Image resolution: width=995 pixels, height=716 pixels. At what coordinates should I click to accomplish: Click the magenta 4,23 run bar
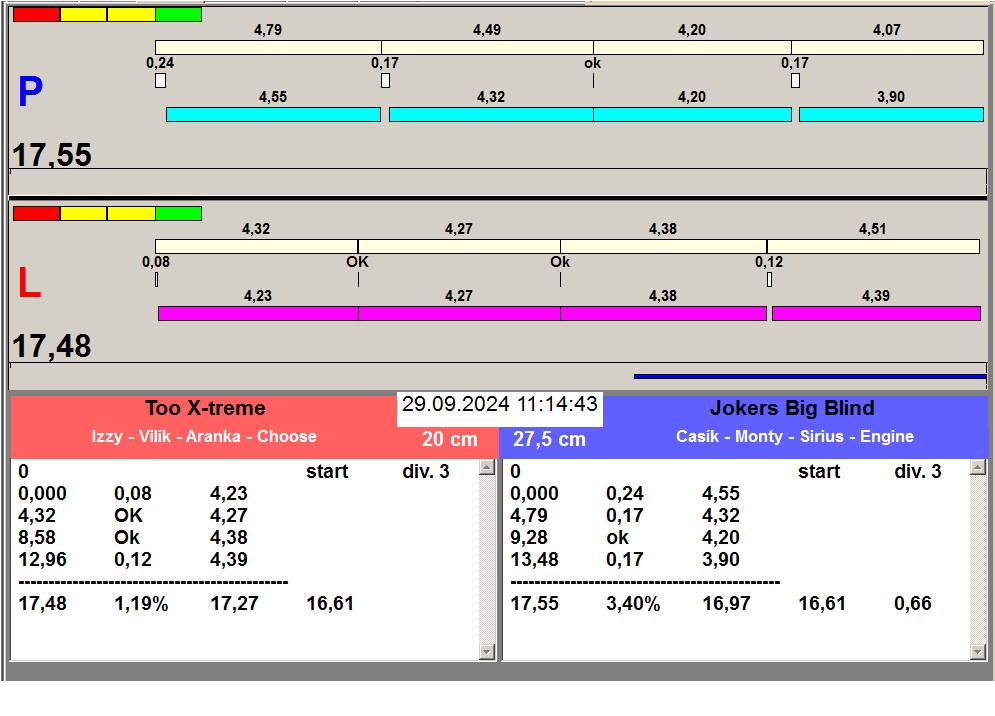click(x=258, y=314)
